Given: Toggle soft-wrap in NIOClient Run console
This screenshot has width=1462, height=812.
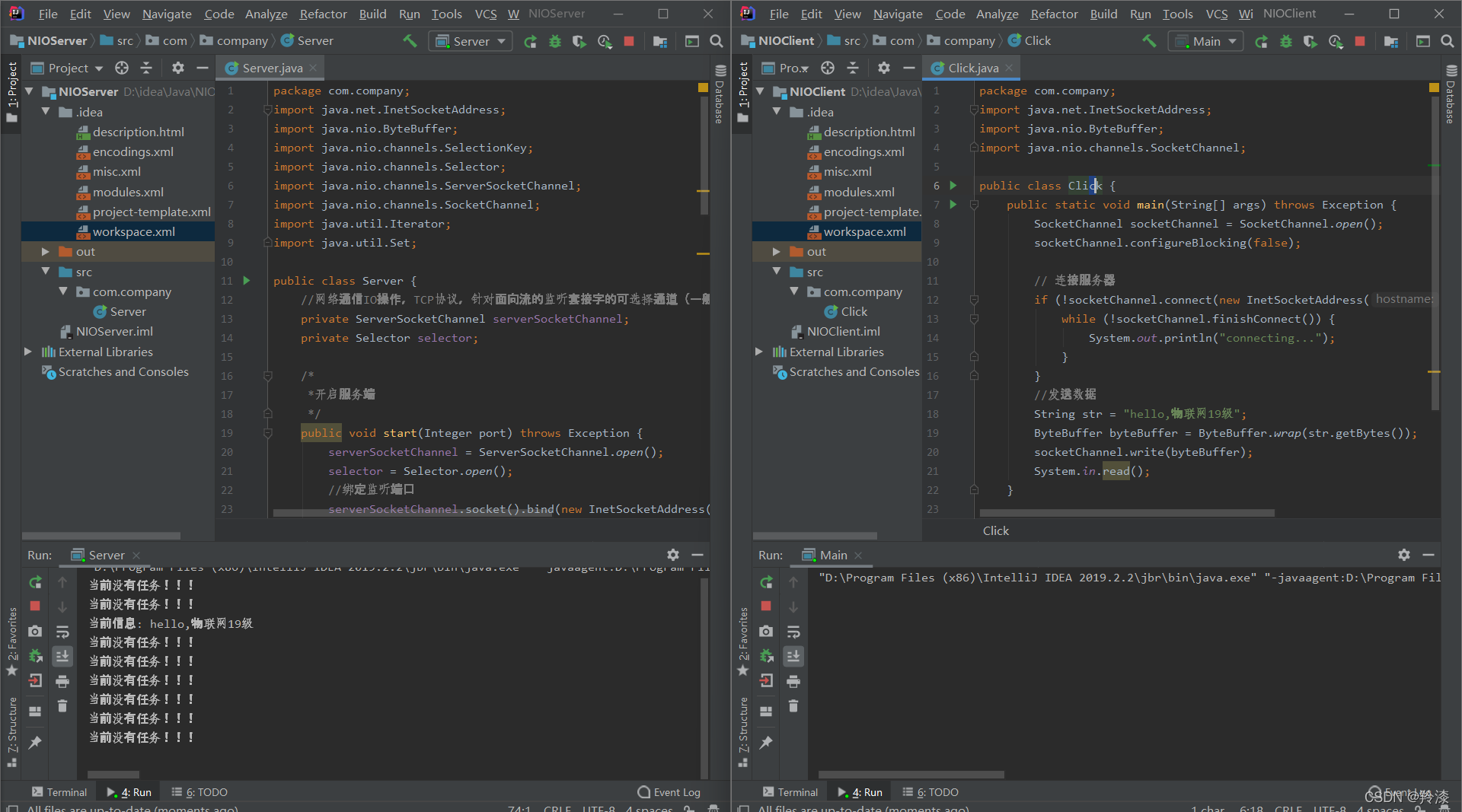Looking at the screenshot, I should click(x=793, y=632).
